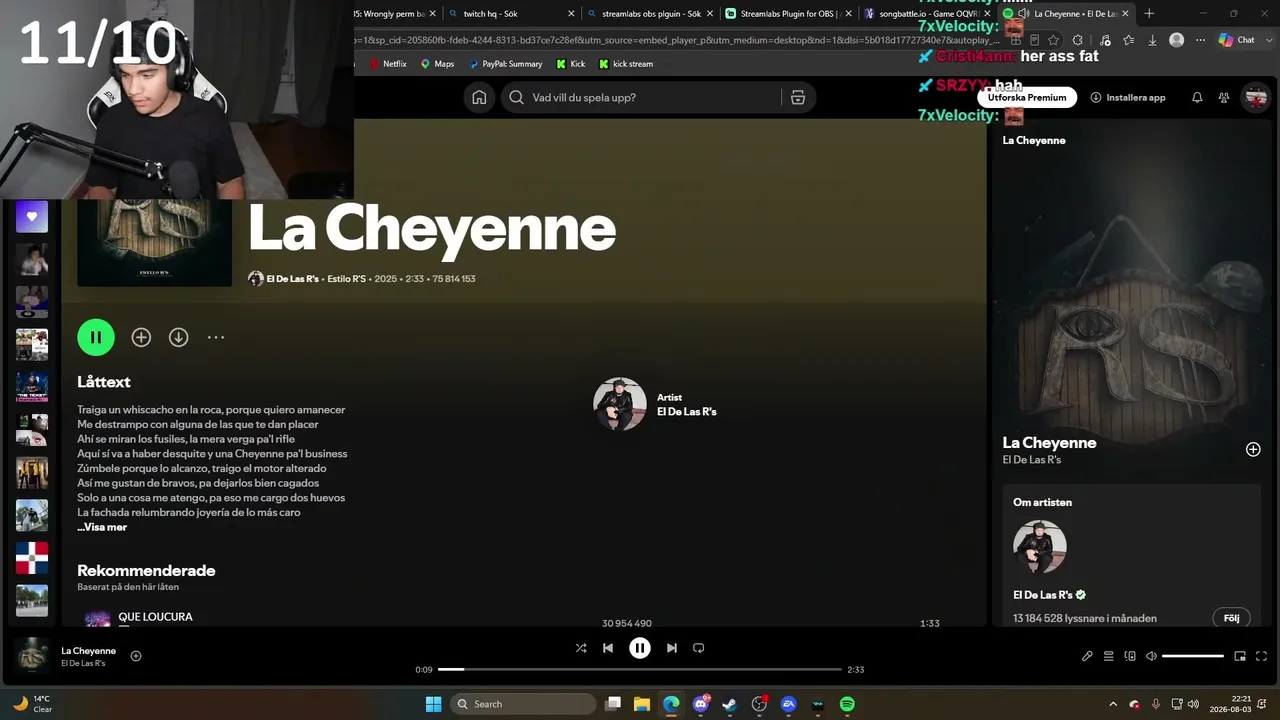Open the Dominican flag playlist in sidebar
The width and height of the screenshot is (1280, 720).
32,558
